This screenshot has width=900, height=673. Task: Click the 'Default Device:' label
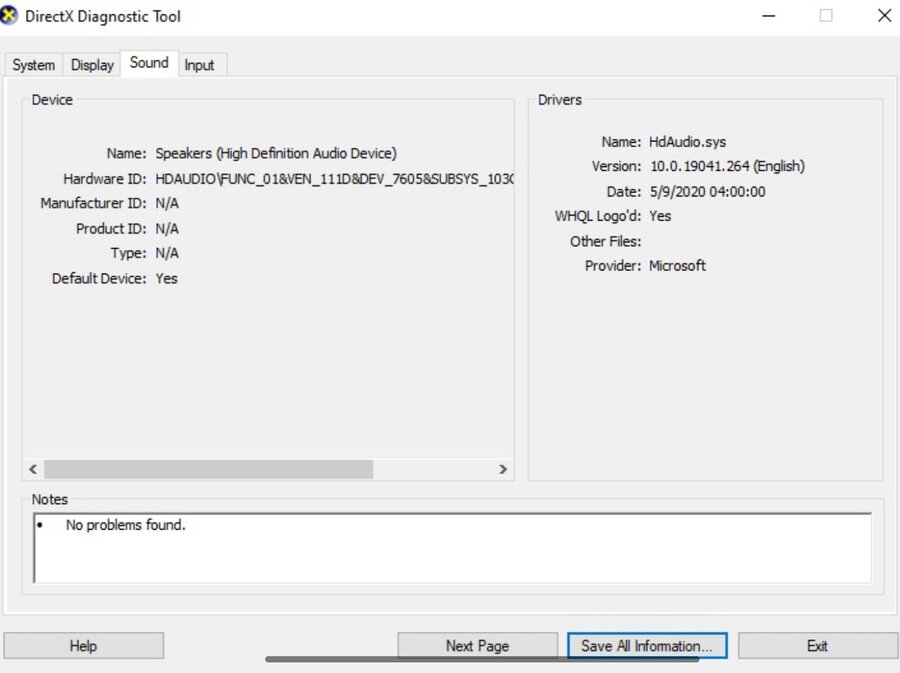click(99, 278)
